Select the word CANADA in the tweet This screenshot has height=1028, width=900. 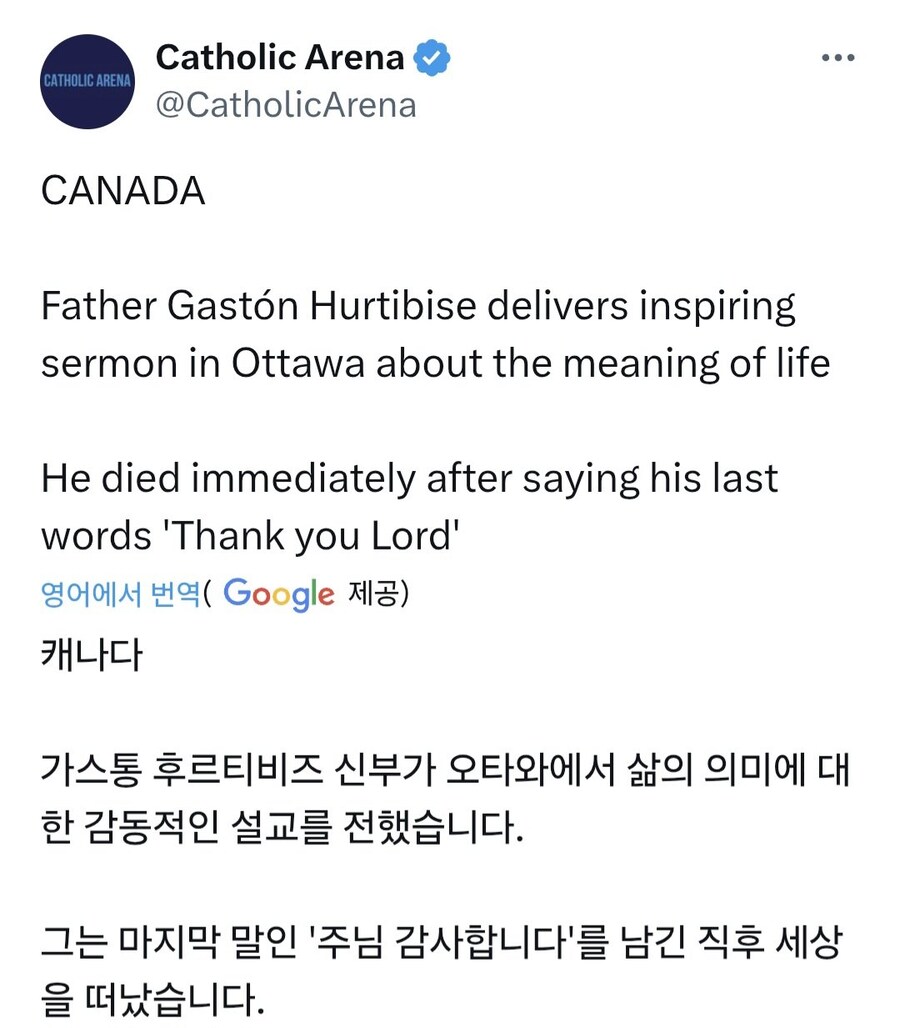click(x=122, y=192)
